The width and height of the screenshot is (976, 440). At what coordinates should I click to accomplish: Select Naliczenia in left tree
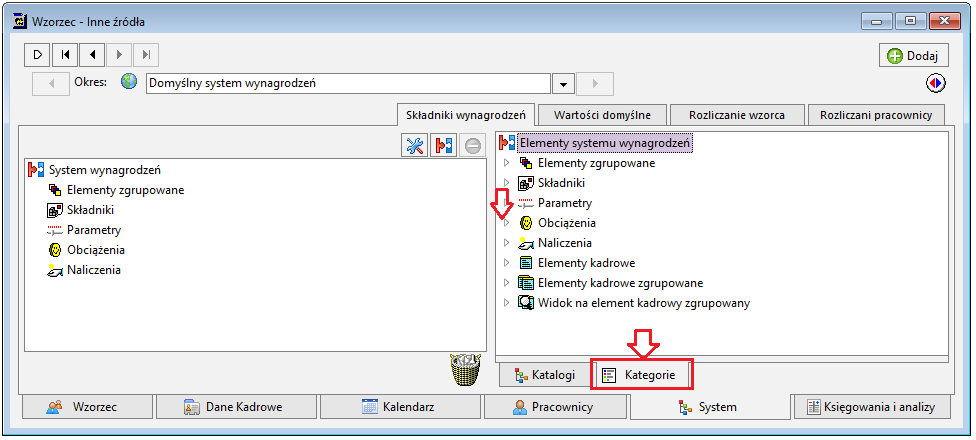93,269
